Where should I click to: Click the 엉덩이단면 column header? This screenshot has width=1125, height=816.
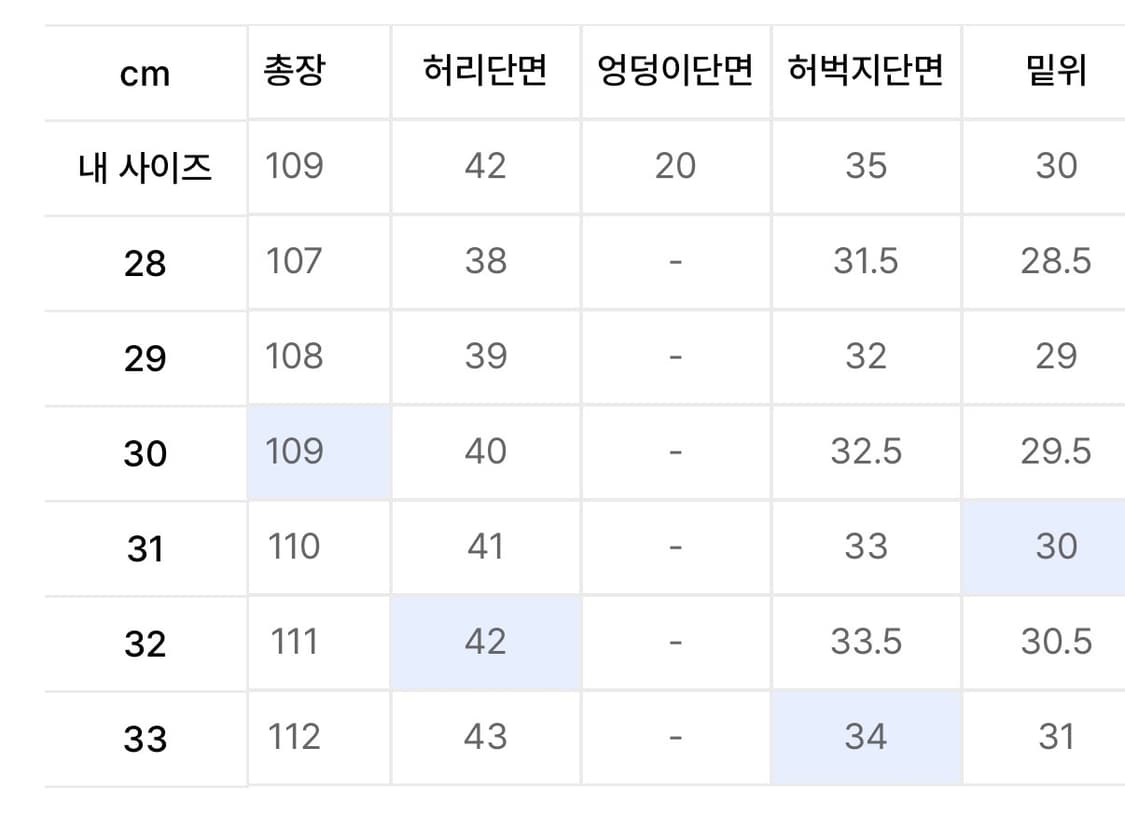pos(675,72)
